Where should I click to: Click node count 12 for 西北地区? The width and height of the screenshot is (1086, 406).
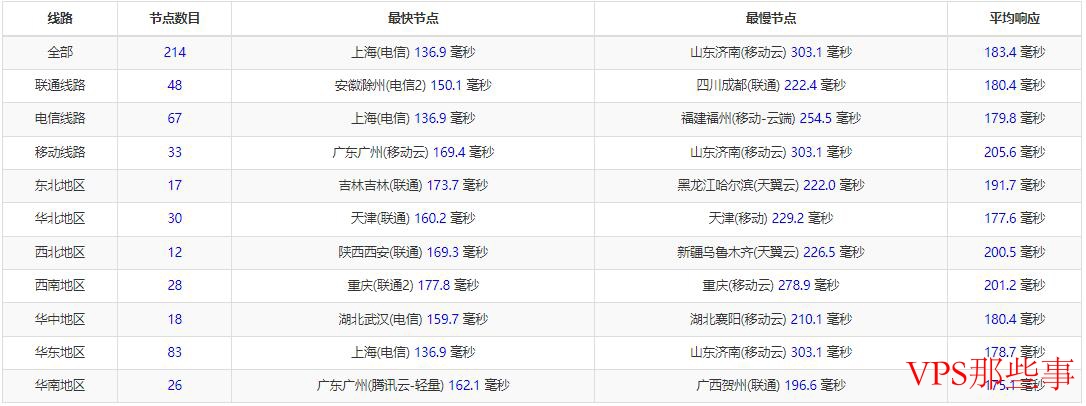[175, 252]
